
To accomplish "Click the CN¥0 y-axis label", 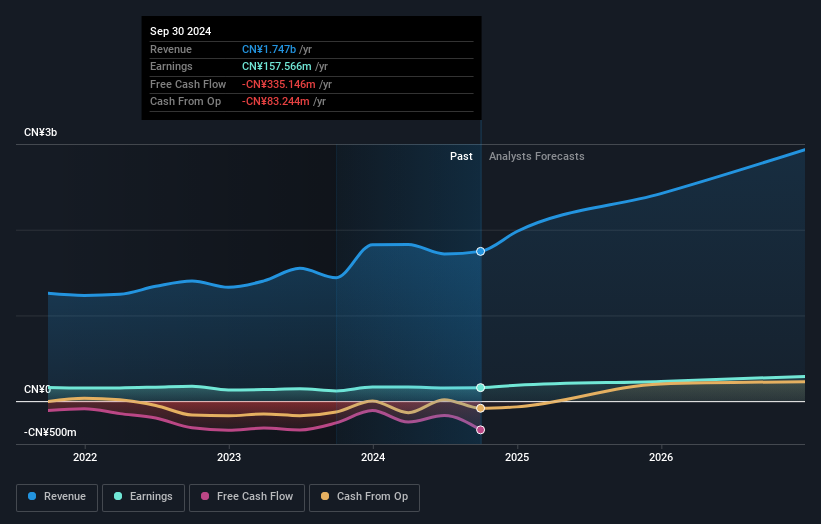I will click(37, 389).
